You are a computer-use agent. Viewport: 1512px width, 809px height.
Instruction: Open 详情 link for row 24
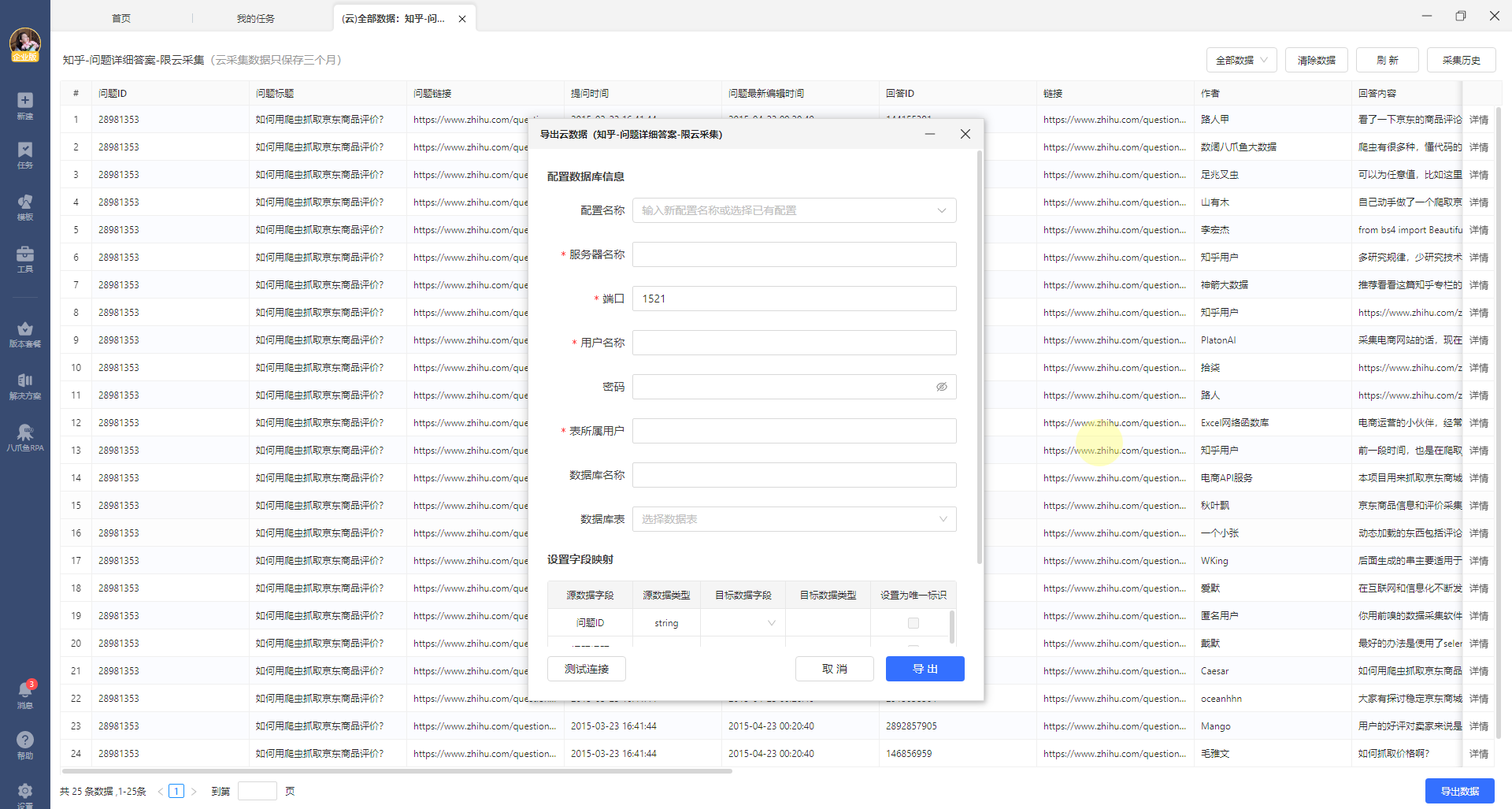click(x=1478, y=754)
